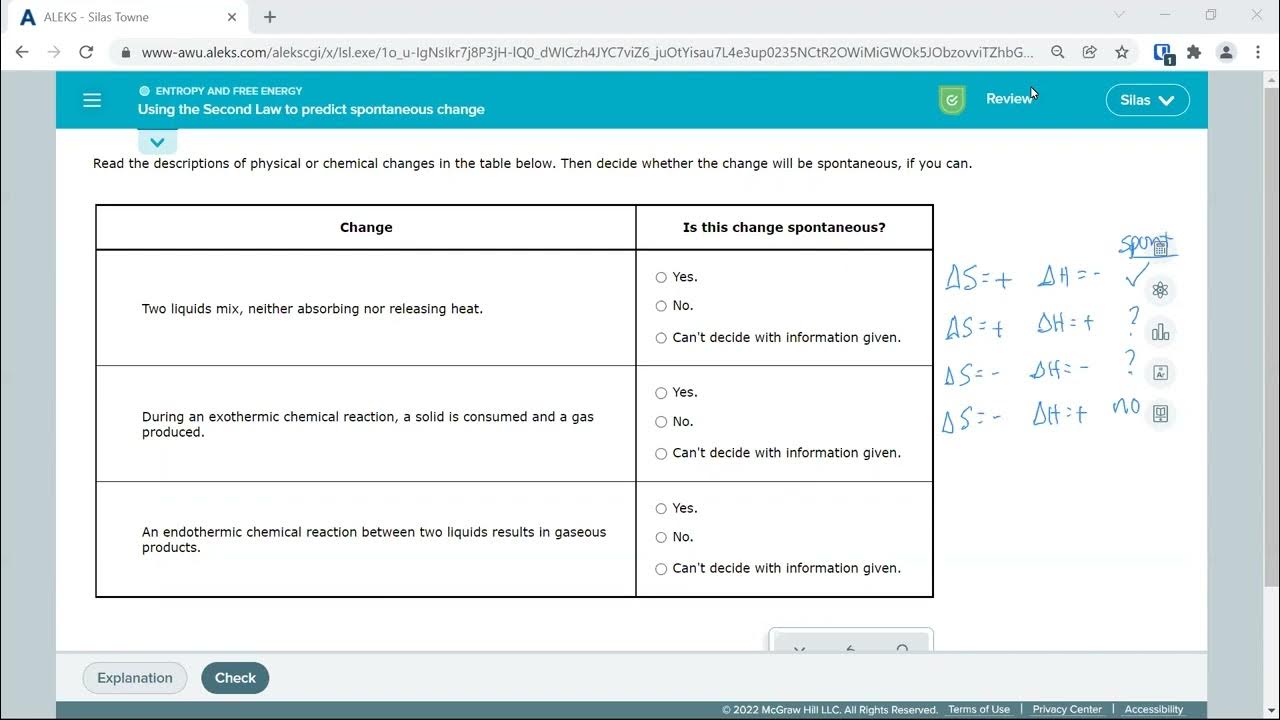The width and height of the screenshot is (1280, 720).
Task: Open Extensions puzzle icon
Action: pos(1194,52)
